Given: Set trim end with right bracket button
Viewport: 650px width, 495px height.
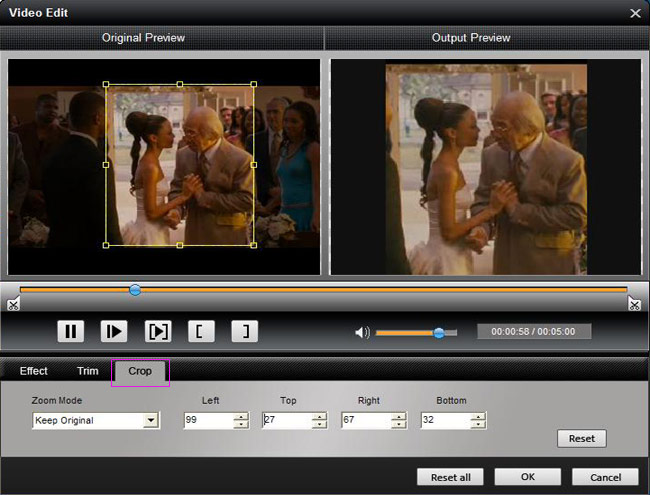Looking at the screenshot, I should click(243, 332).
